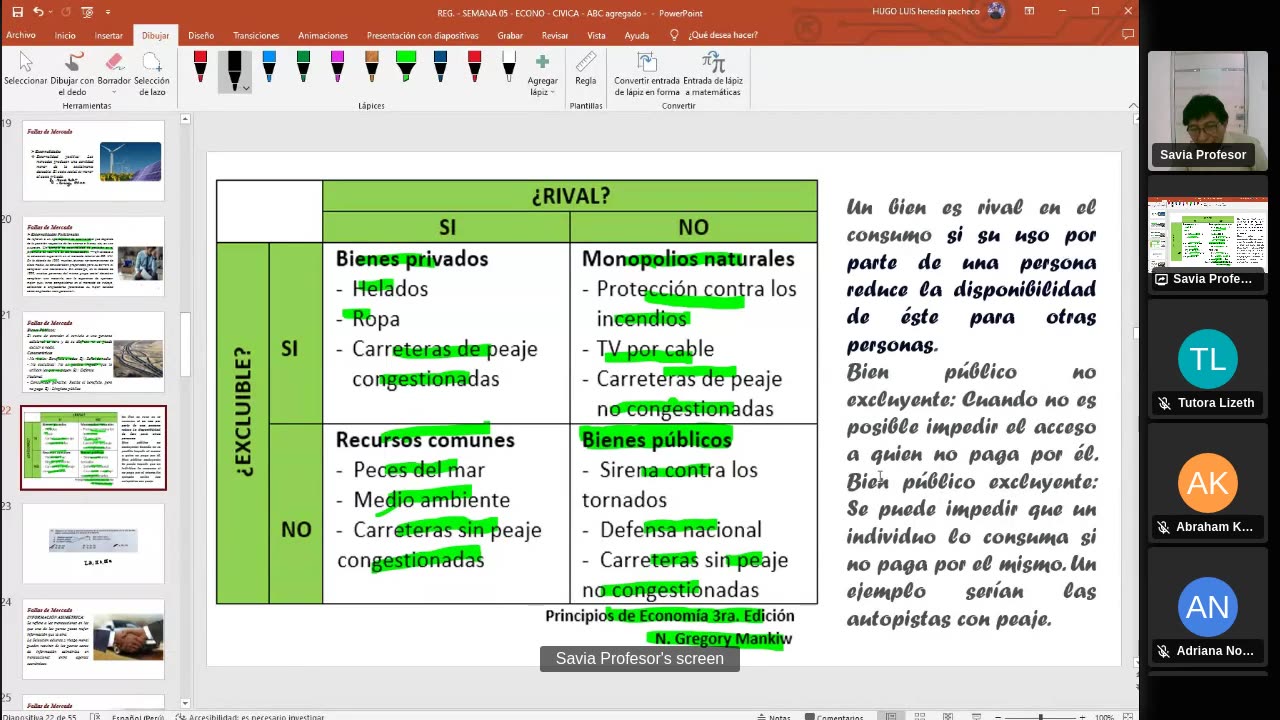The image size is (1280, 720).
Task: Click slide panel scroll down arrow
Action: [185, 704]
